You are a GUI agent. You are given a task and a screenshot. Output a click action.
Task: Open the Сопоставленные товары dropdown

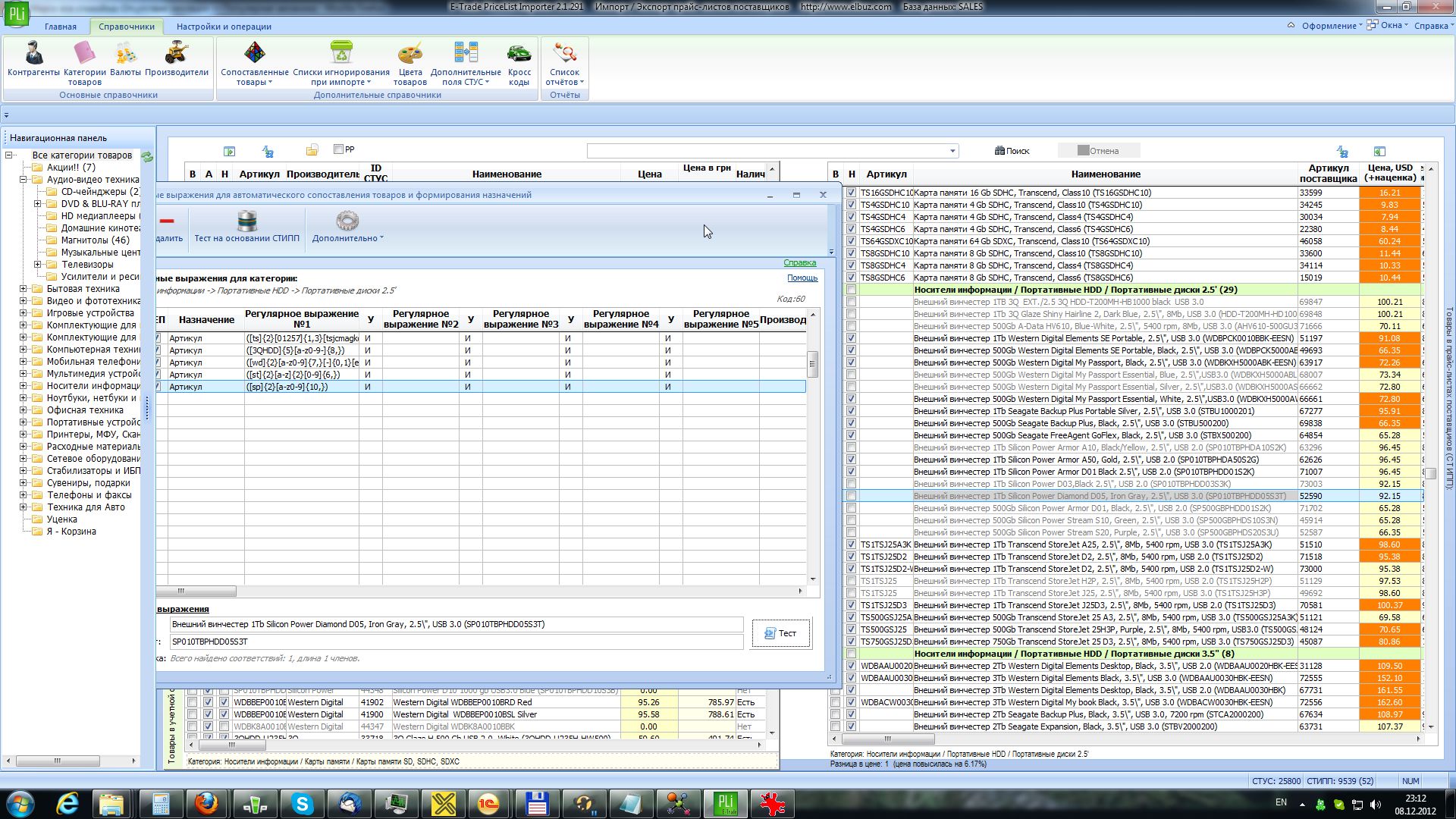click(254, 63)
